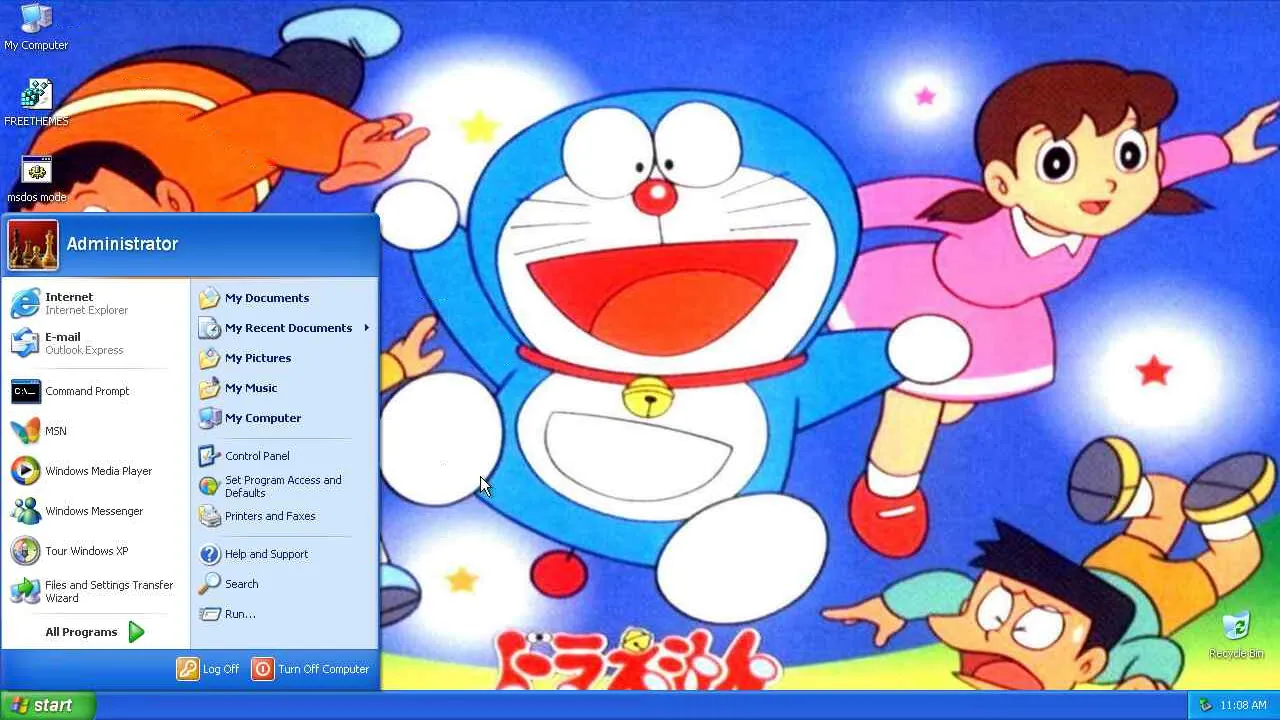This screenshot has height=720, width=1280.
Task: Open Files and Settings Transfer Wizard
Action: (x=96, y=591)
